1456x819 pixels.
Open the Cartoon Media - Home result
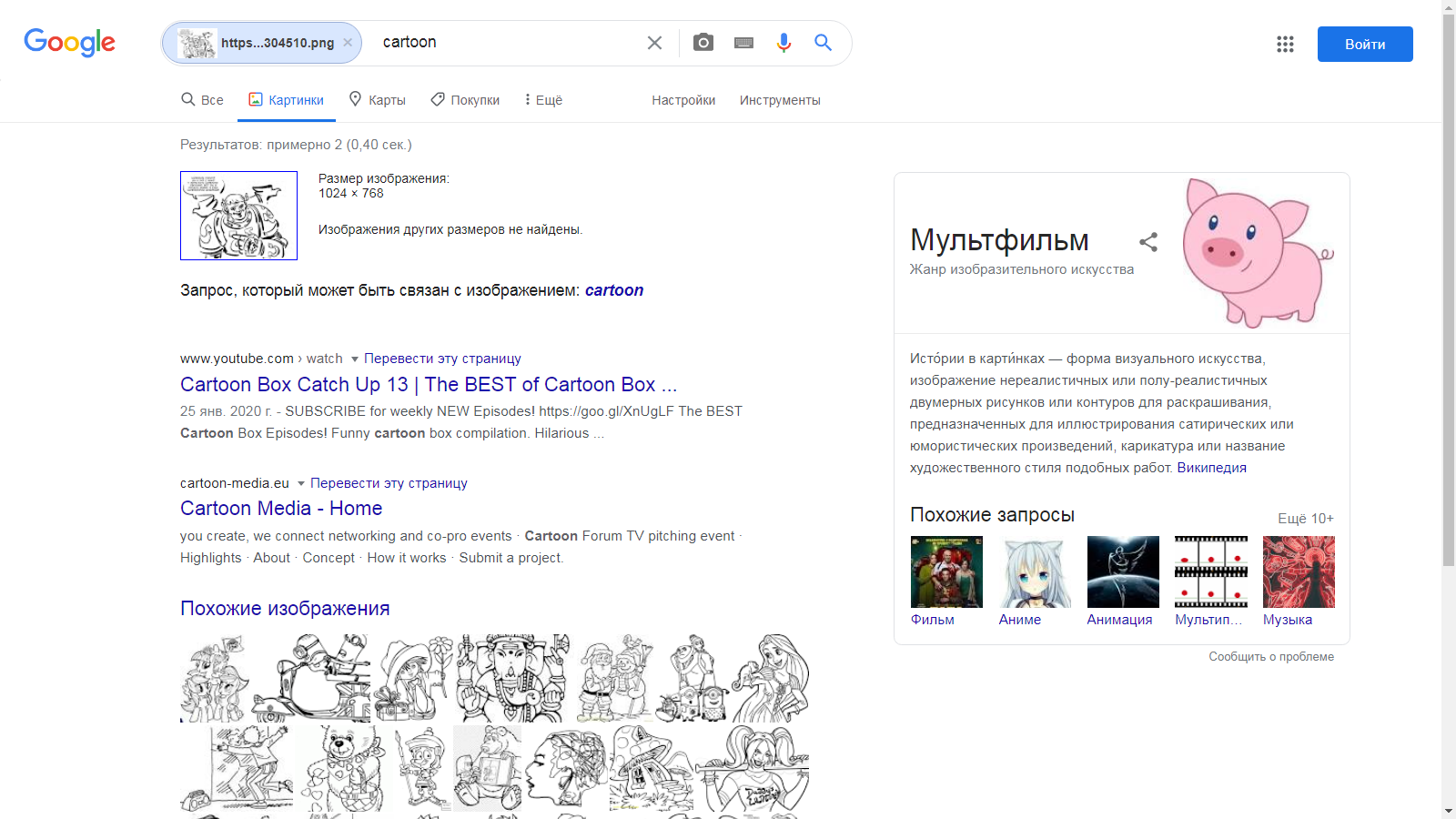(x=281, y=509)
